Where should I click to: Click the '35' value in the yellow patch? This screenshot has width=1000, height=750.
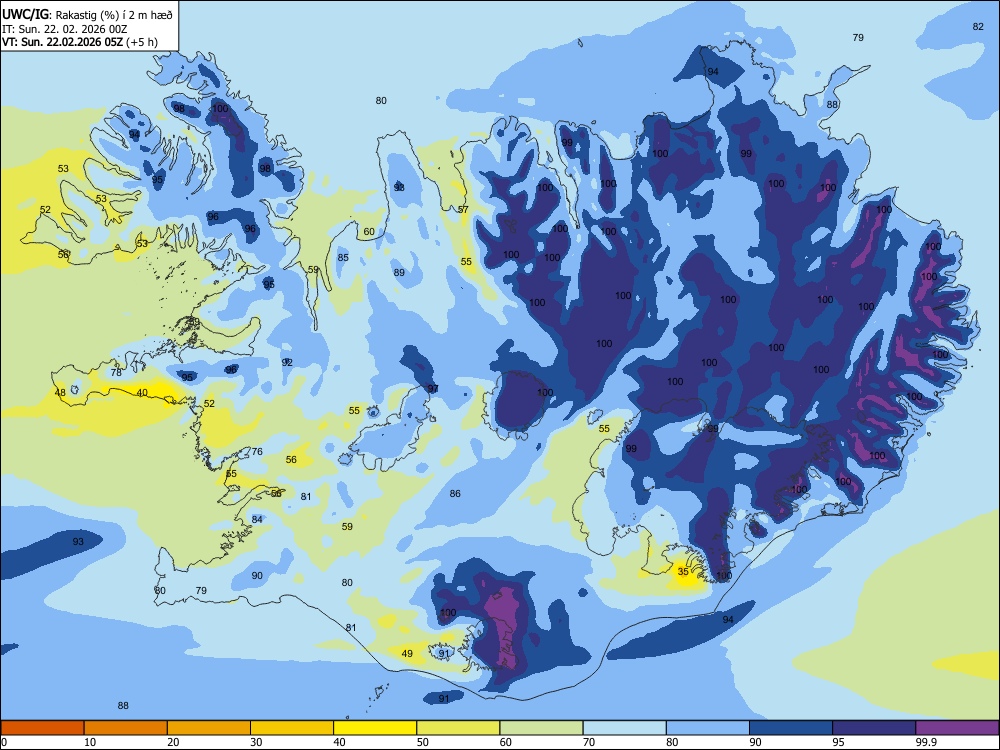(683, 571)
